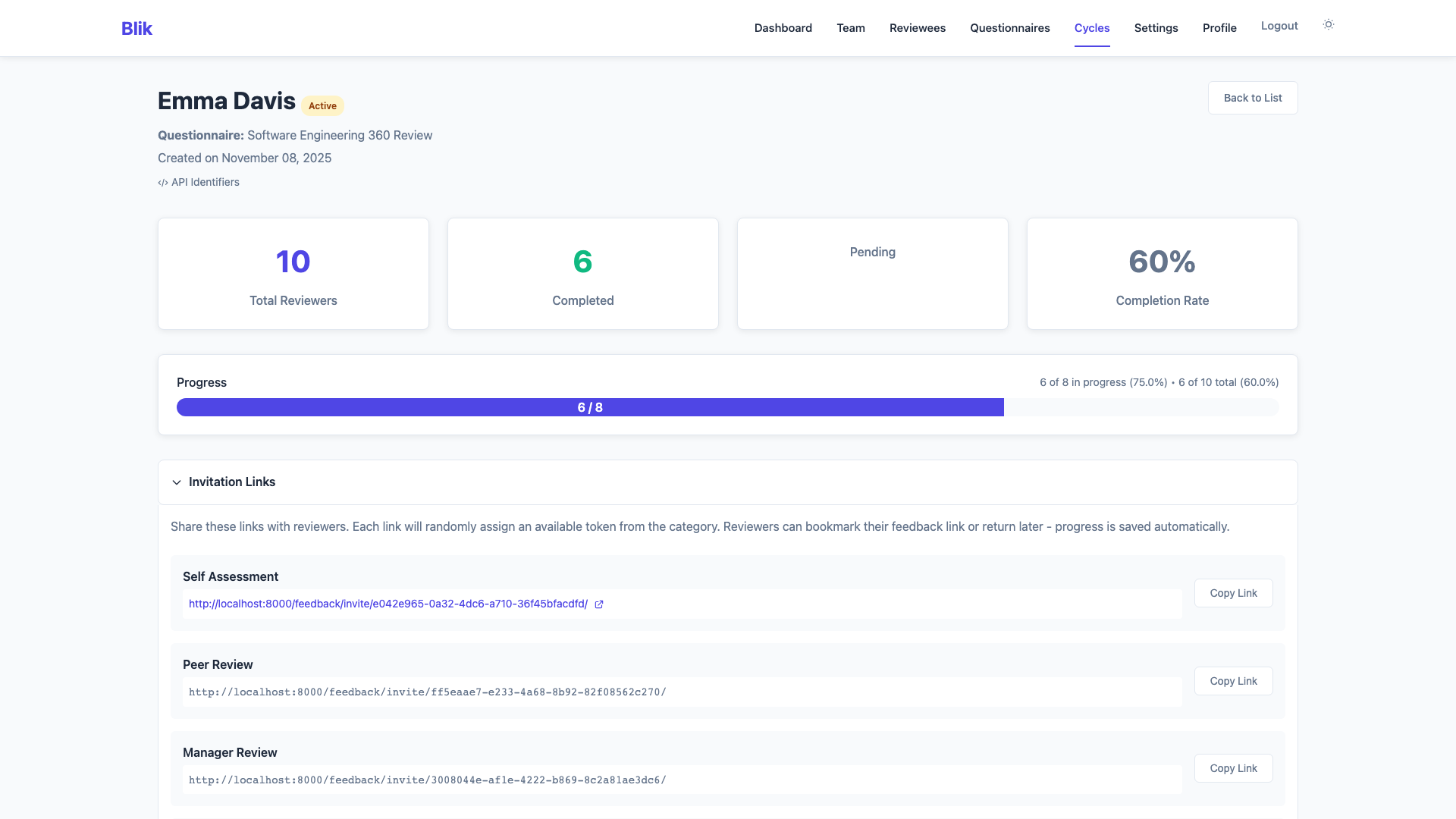1456x819 pixels.
Task: Click the Back to List button
Action: (x=1253, y=98)
